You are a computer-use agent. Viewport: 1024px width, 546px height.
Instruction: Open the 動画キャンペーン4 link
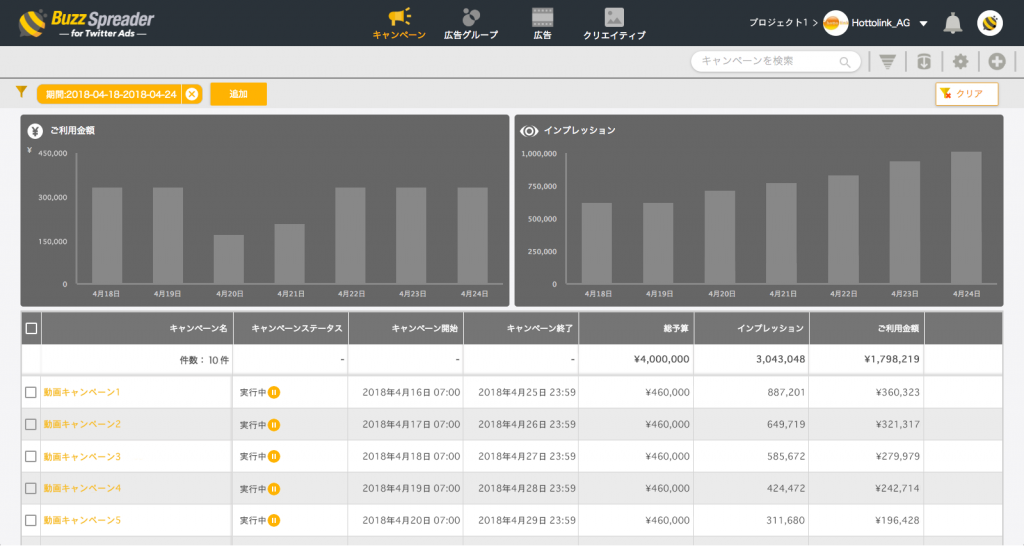[82, 489]
